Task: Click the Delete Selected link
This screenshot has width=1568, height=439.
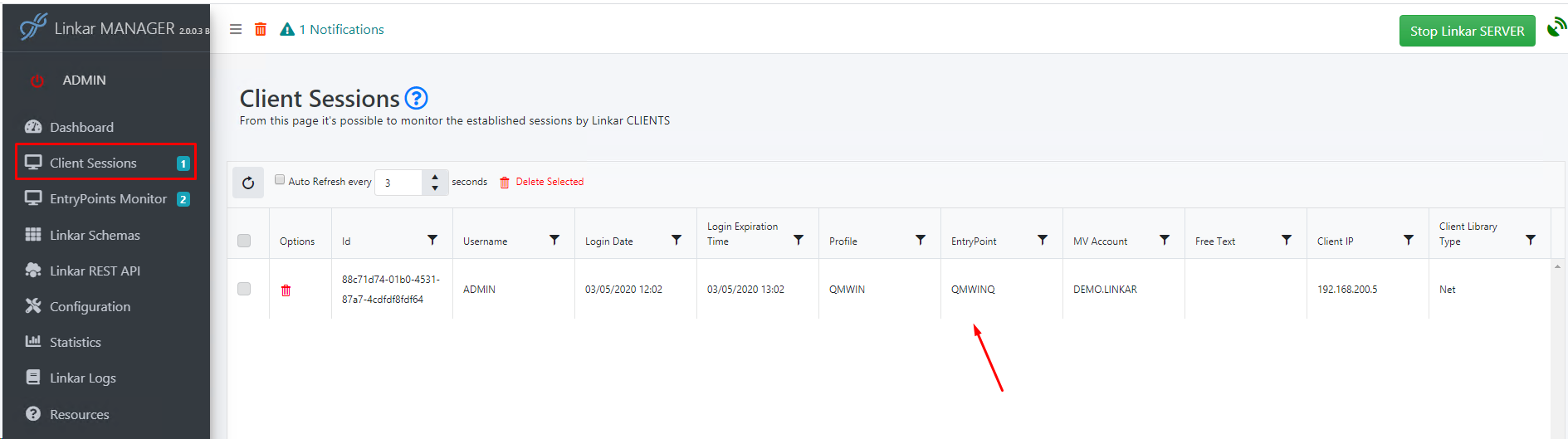Action: (x=550, y=182)
